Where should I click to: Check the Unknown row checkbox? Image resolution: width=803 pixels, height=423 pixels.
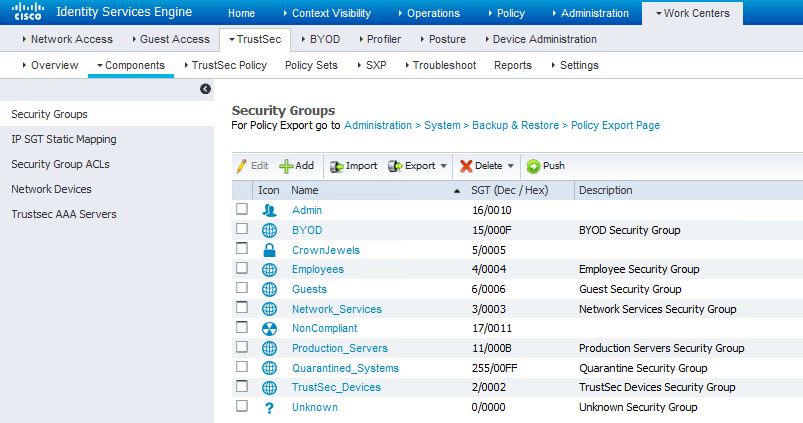(x=242, y=406)
